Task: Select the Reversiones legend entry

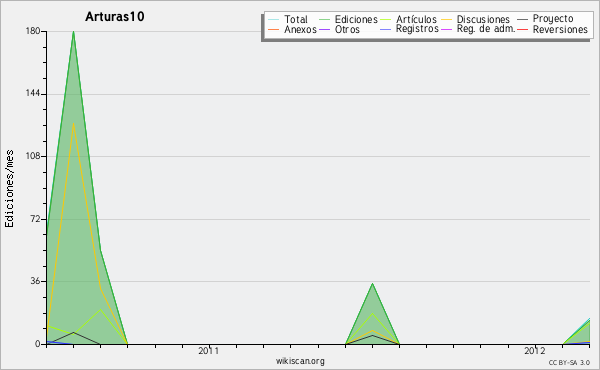Action: click(x=553, y=29)
